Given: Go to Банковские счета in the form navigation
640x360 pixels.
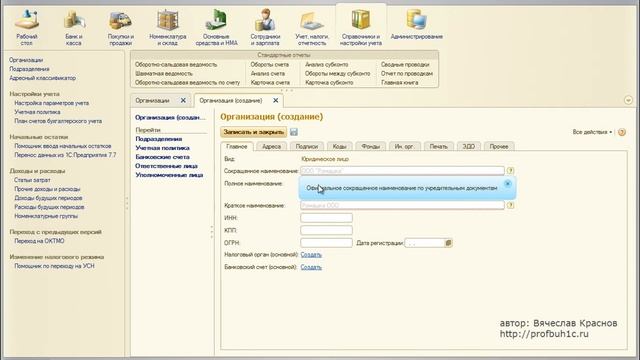Looking at the screenshot, I should tap(162, 157).
